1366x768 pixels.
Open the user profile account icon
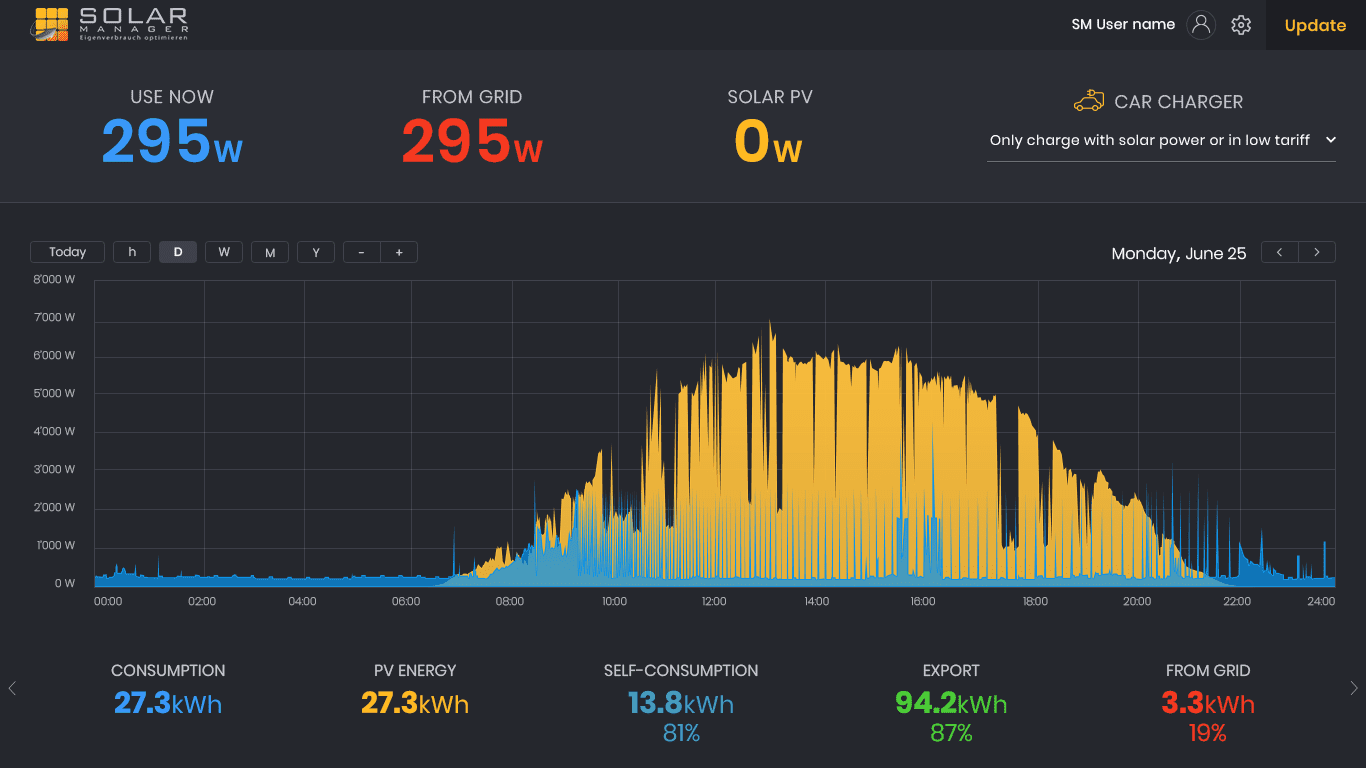1201,25
